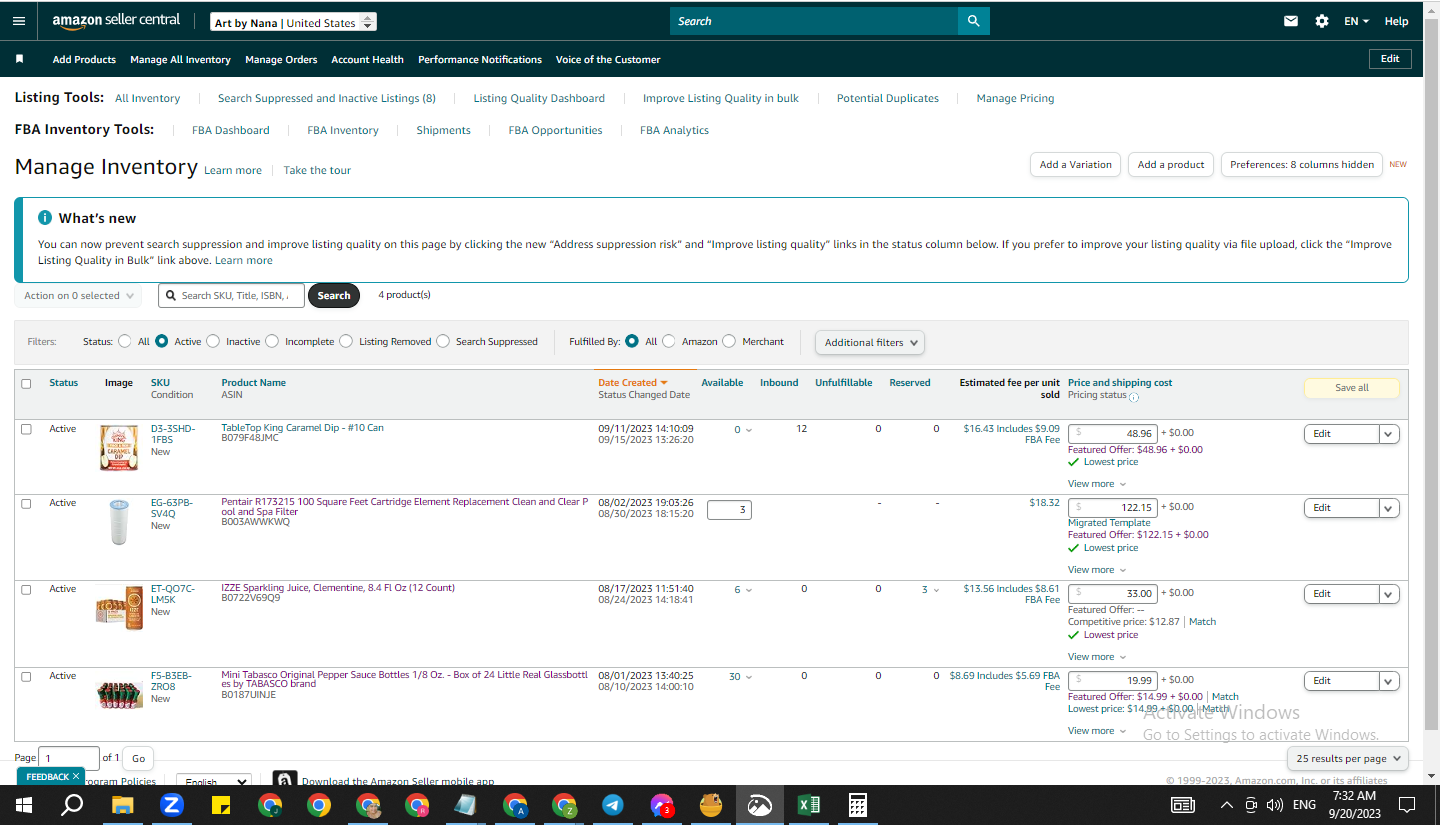Close the FEEDBACK tab with X
The height and width of the screenshot is (825, 1440).
point(76,776)
